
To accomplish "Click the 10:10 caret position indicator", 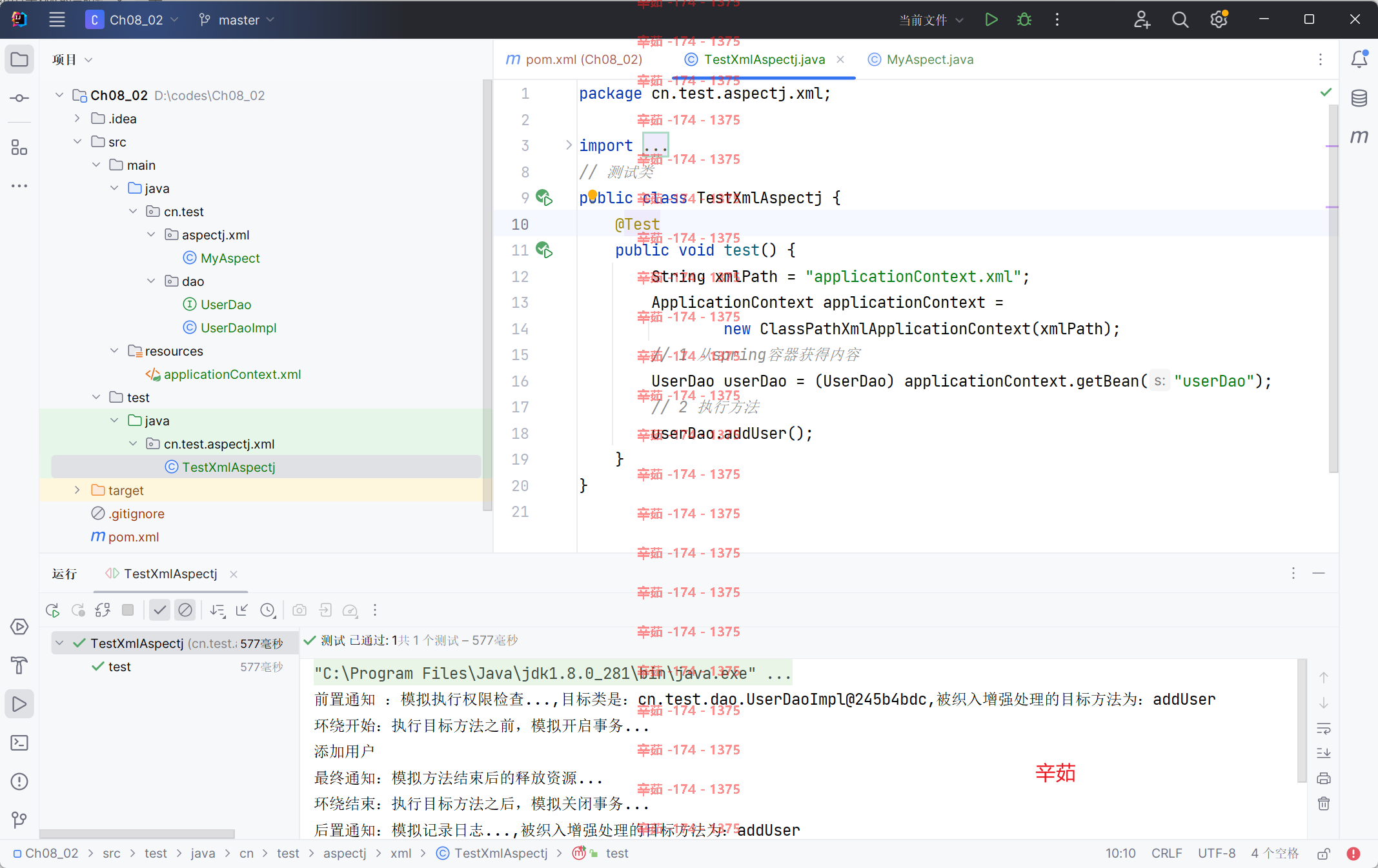I will click(x=1120, y=853).
